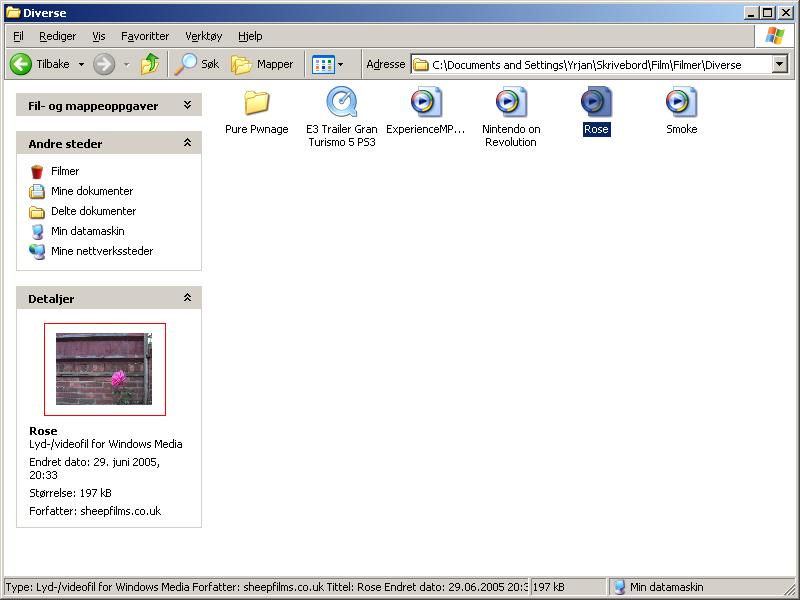This screenshot has width=800, height=600.
Task: Select the Nintendo on Revolution video icon
Action: click(511, 101)
